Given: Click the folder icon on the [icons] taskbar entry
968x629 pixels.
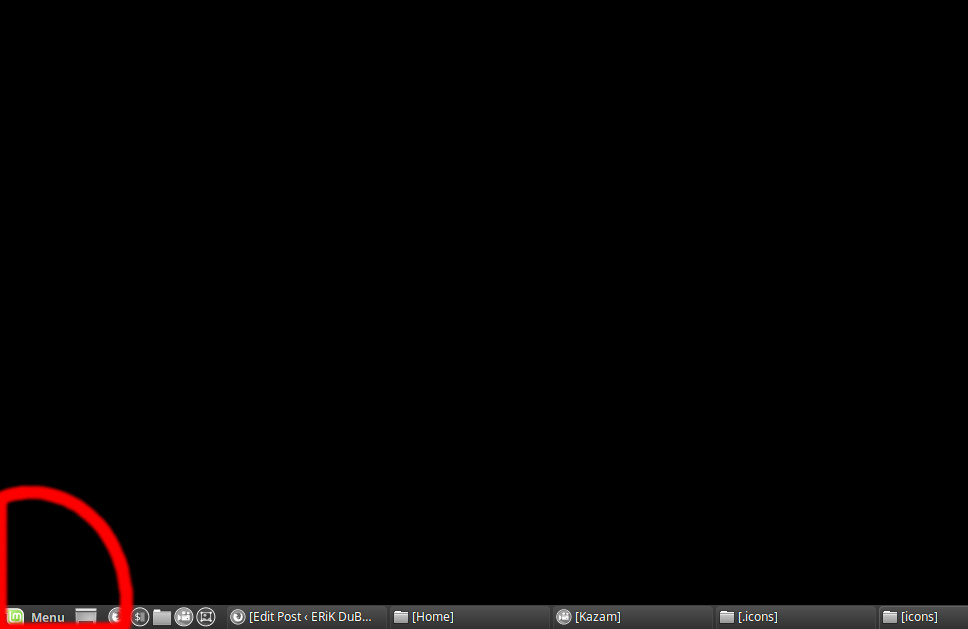Looking at the screenshot, I should (x=888, y=616).
